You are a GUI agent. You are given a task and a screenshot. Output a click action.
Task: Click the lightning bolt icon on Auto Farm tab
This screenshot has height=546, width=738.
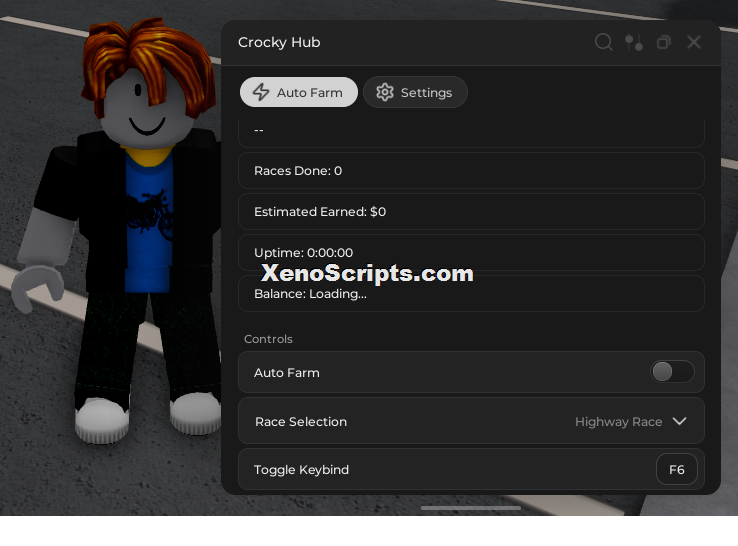(x=261, y=92)
